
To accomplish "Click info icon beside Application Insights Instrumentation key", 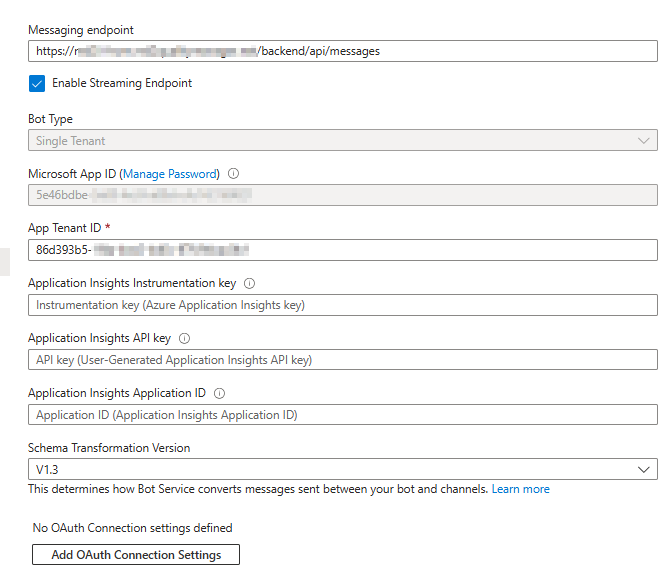I will pyautogui.click(x=250, y=284).
